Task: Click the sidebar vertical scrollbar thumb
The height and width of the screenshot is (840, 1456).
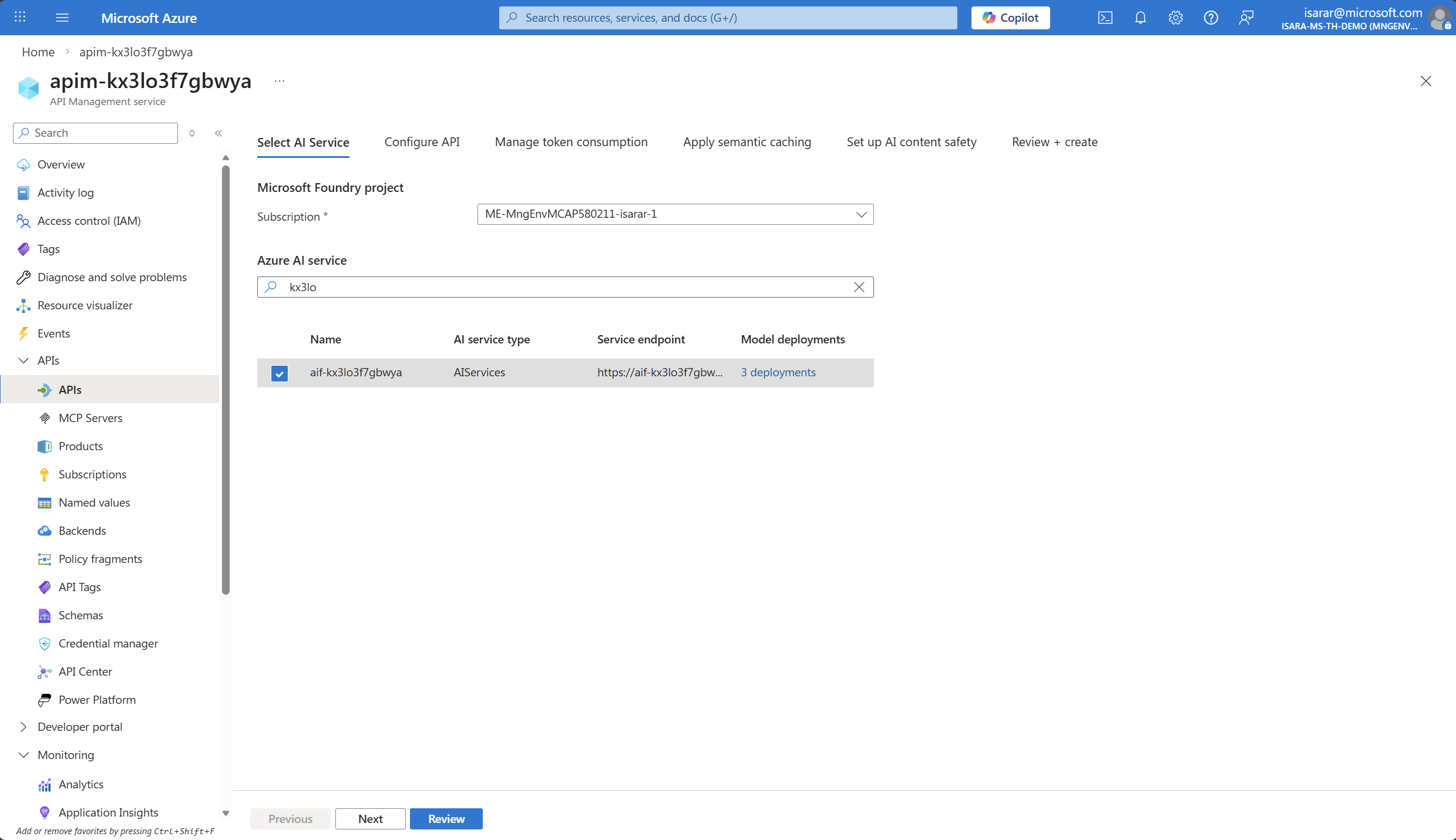Action: 226,380
